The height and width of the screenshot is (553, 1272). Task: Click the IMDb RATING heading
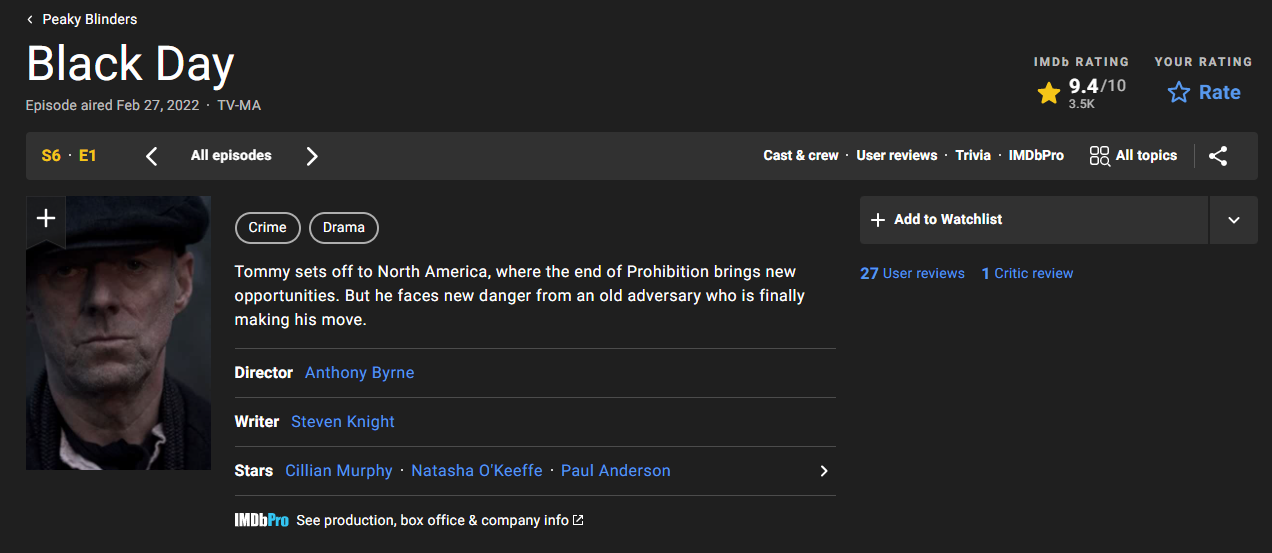coord(1081,62)
